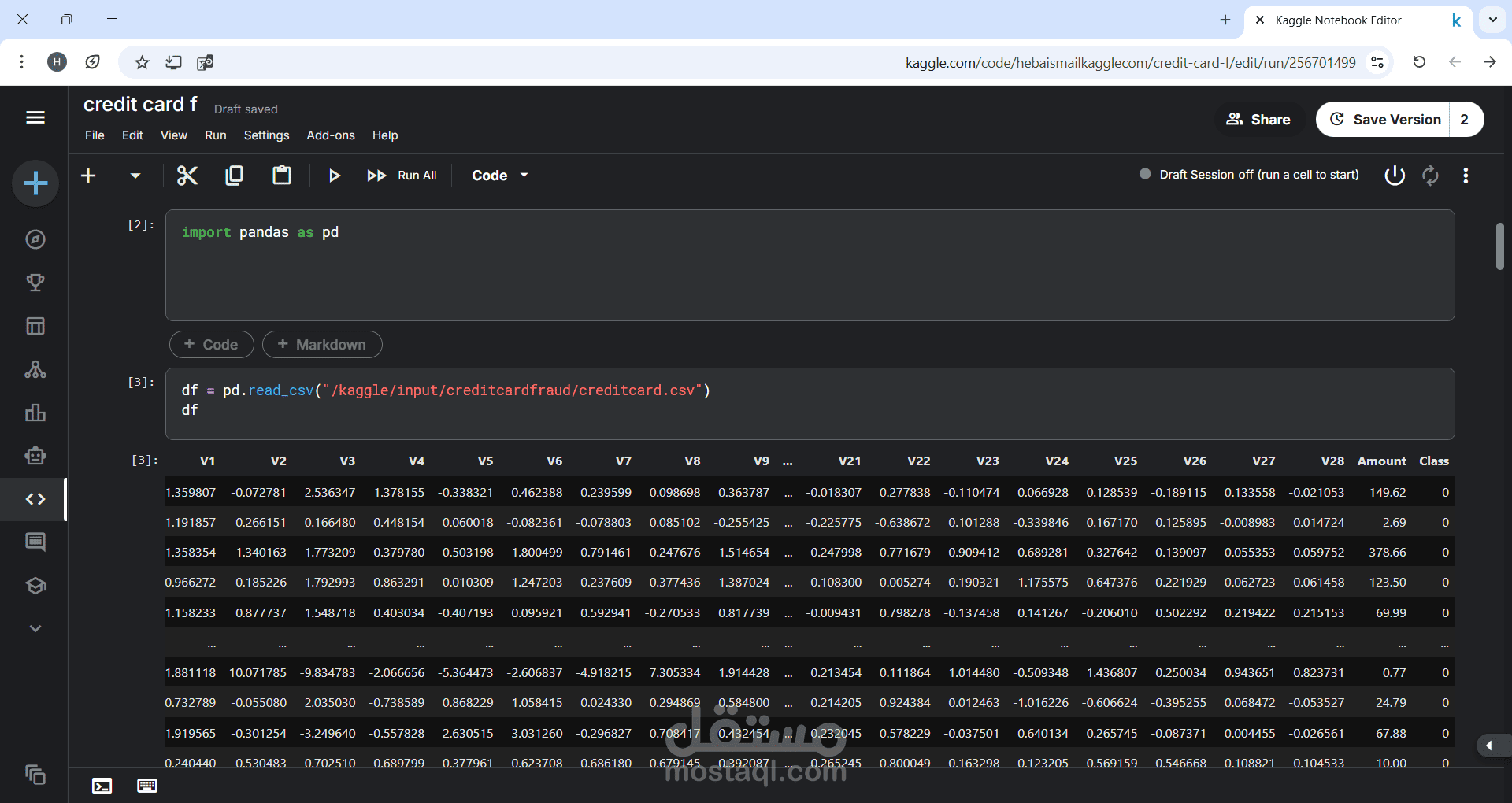
Task: Open the Models icon in the sidebar
Action: (35, 369)
